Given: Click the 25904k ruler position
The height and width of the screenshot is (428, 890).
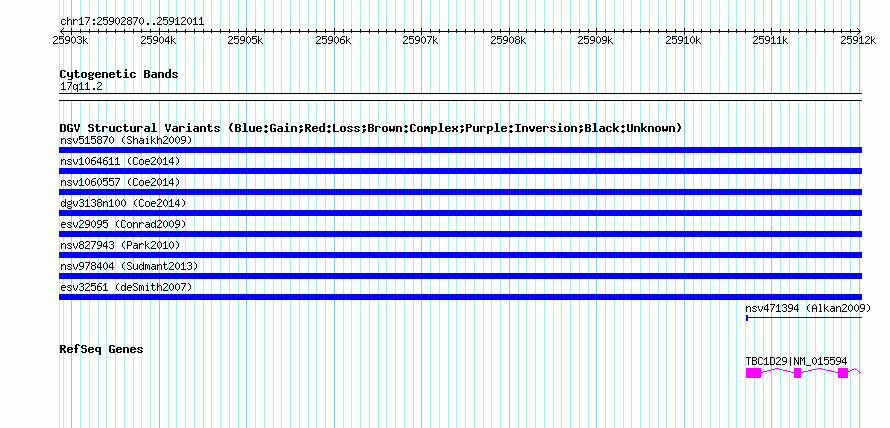Looking at the screenshot, I should coord(158,40).
